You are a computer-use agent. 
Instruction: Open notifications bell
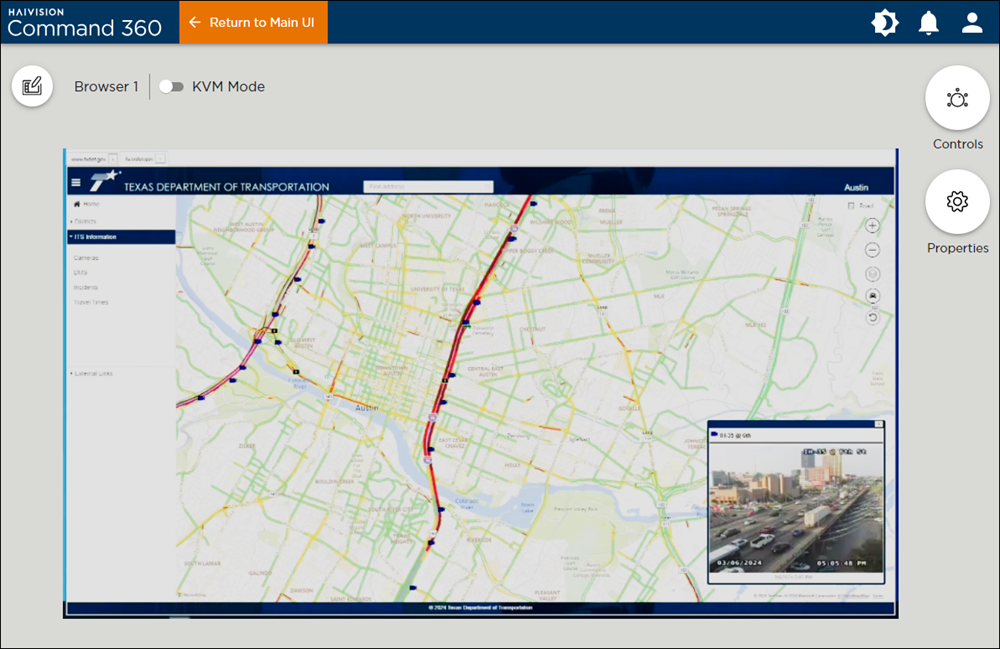point(929,23)
